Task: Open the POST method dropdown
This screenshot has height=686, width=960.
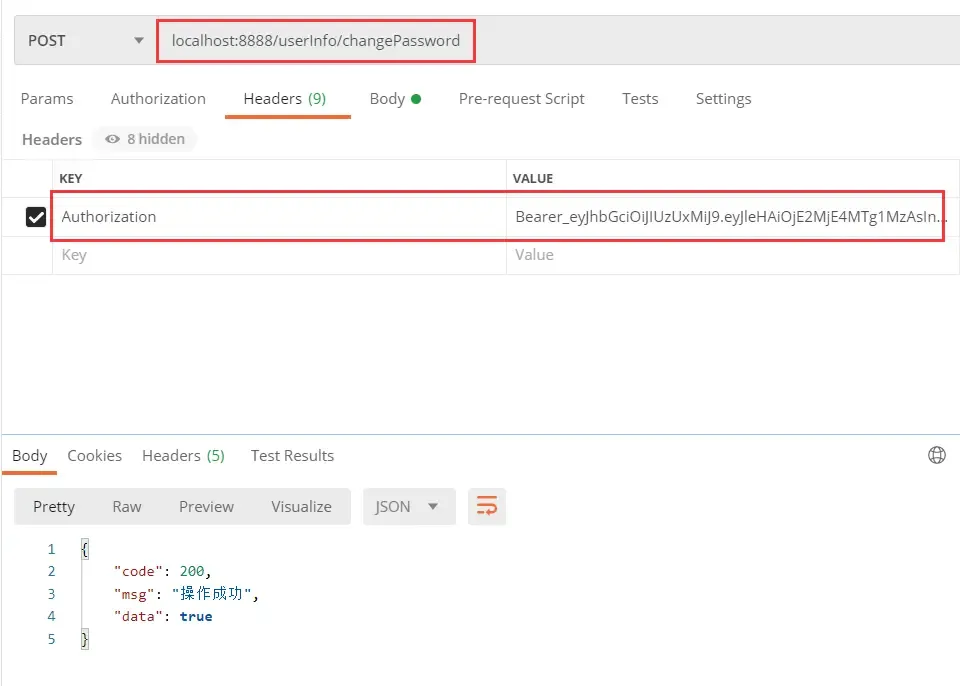Action: [138, 40]
